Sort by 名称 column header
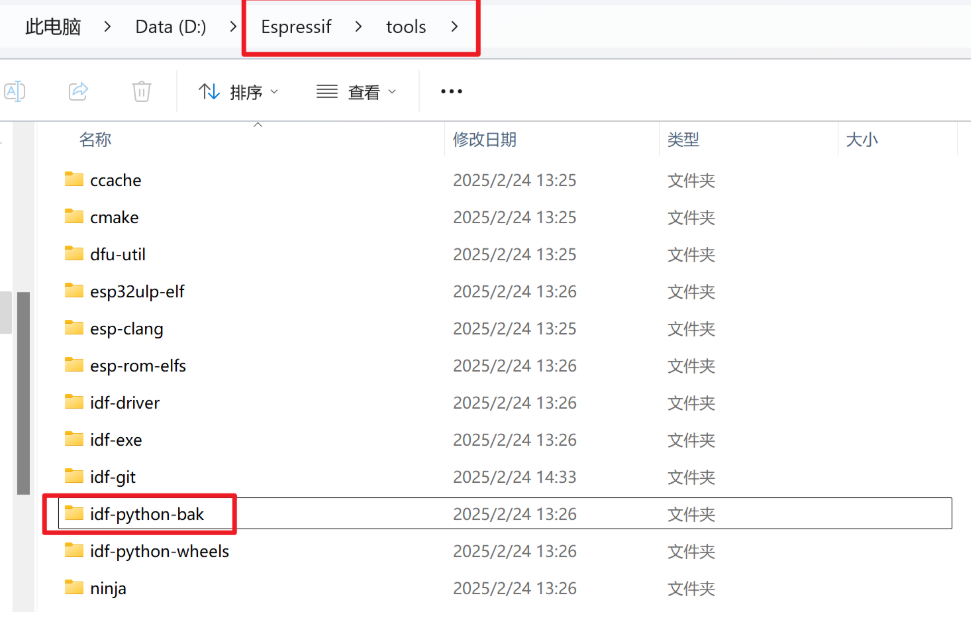Viewport: 971px width, 620px height. pyautogui.click(x=95, y=140)
